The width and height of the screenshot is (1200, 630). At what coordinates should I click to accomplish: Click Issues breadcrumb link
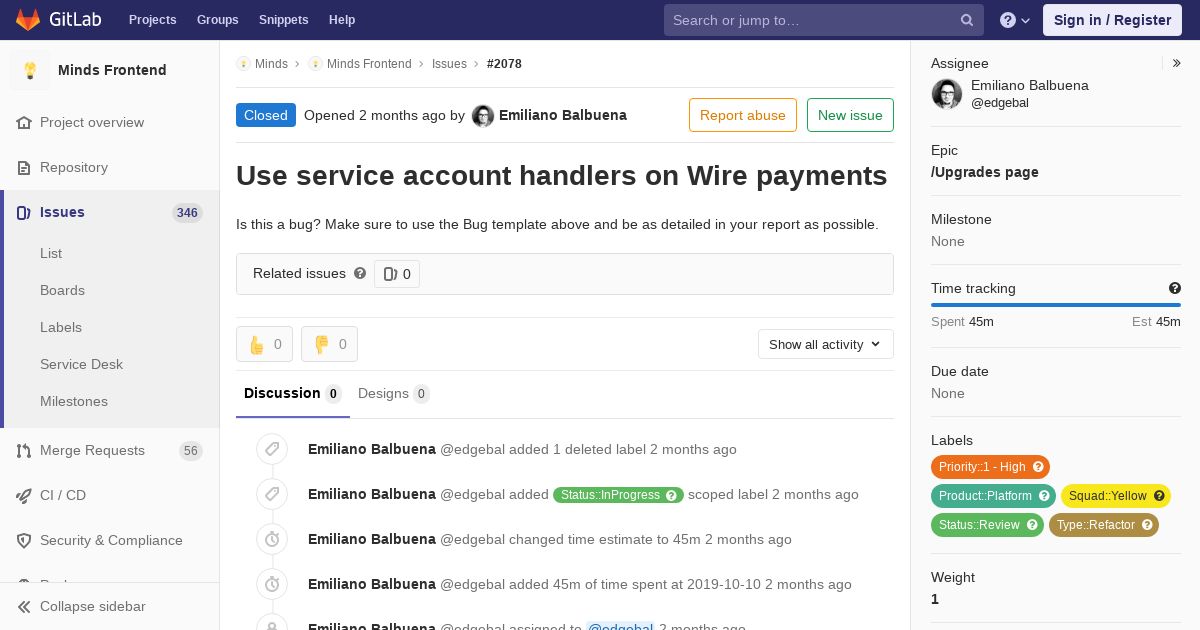(449, 63)
